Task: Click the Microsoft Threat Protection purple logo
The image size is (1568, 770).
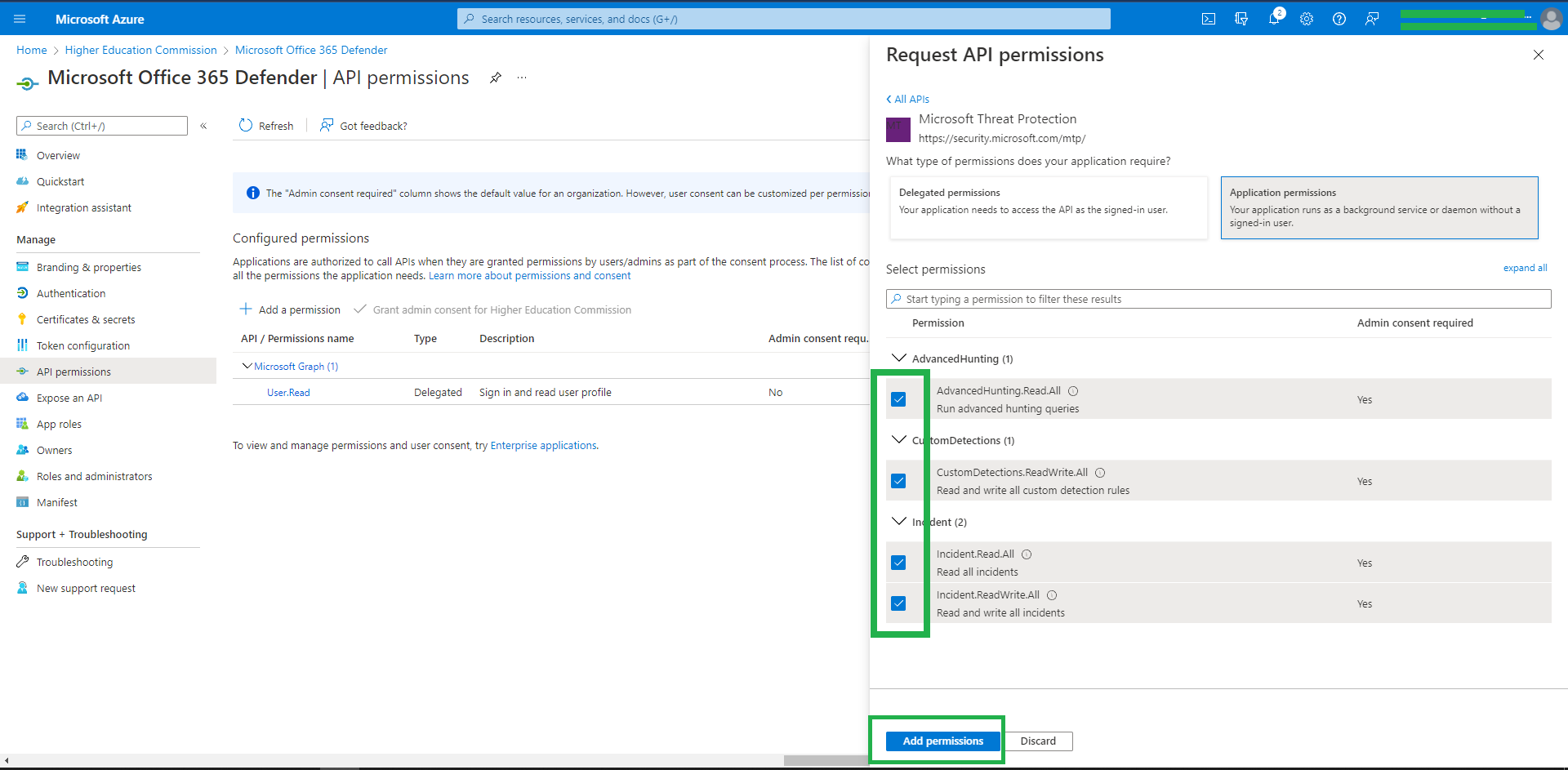Action: click(x=898, y=129)
